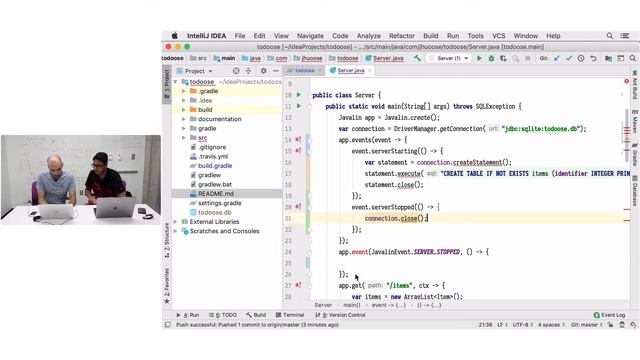Run the Server configuration with green play icon
The image size is (640, 360).
[479, 58]
